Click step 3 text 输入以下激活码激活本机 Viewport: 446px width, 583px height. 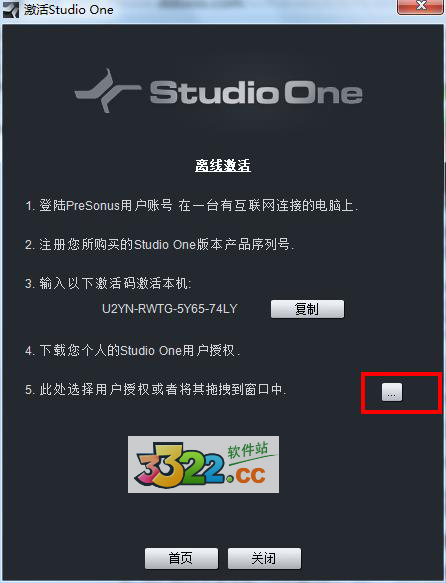point(108,284)
